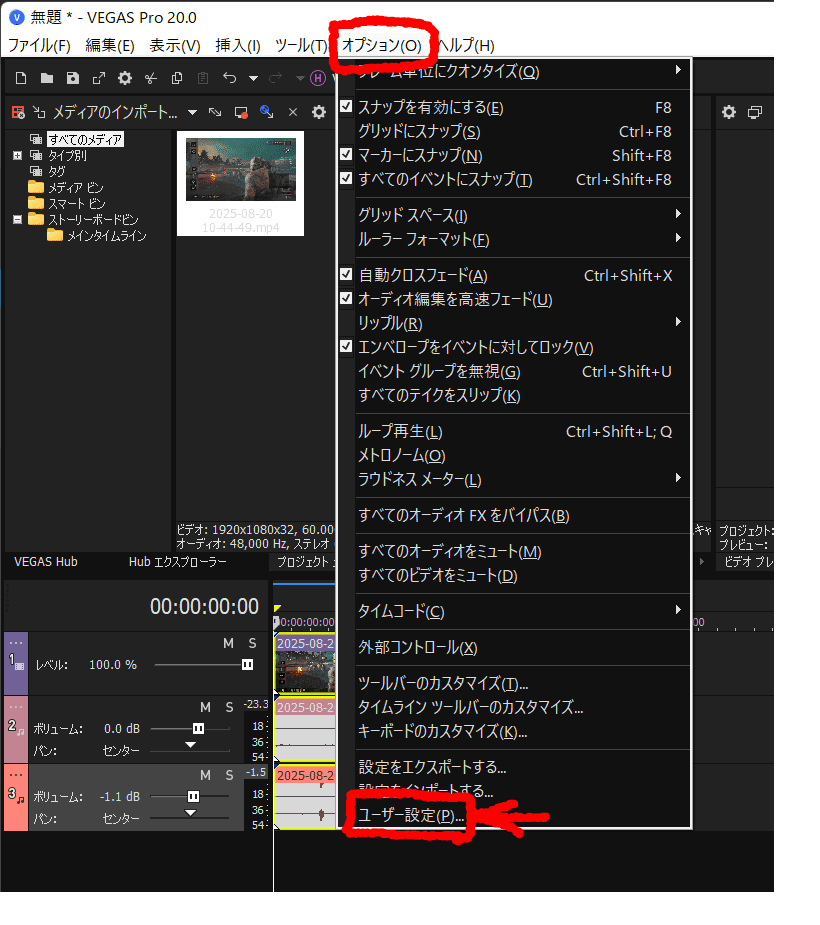Click the three-dot menu on track 1
The height and width of the screenshot is (925, 820).
16,642
